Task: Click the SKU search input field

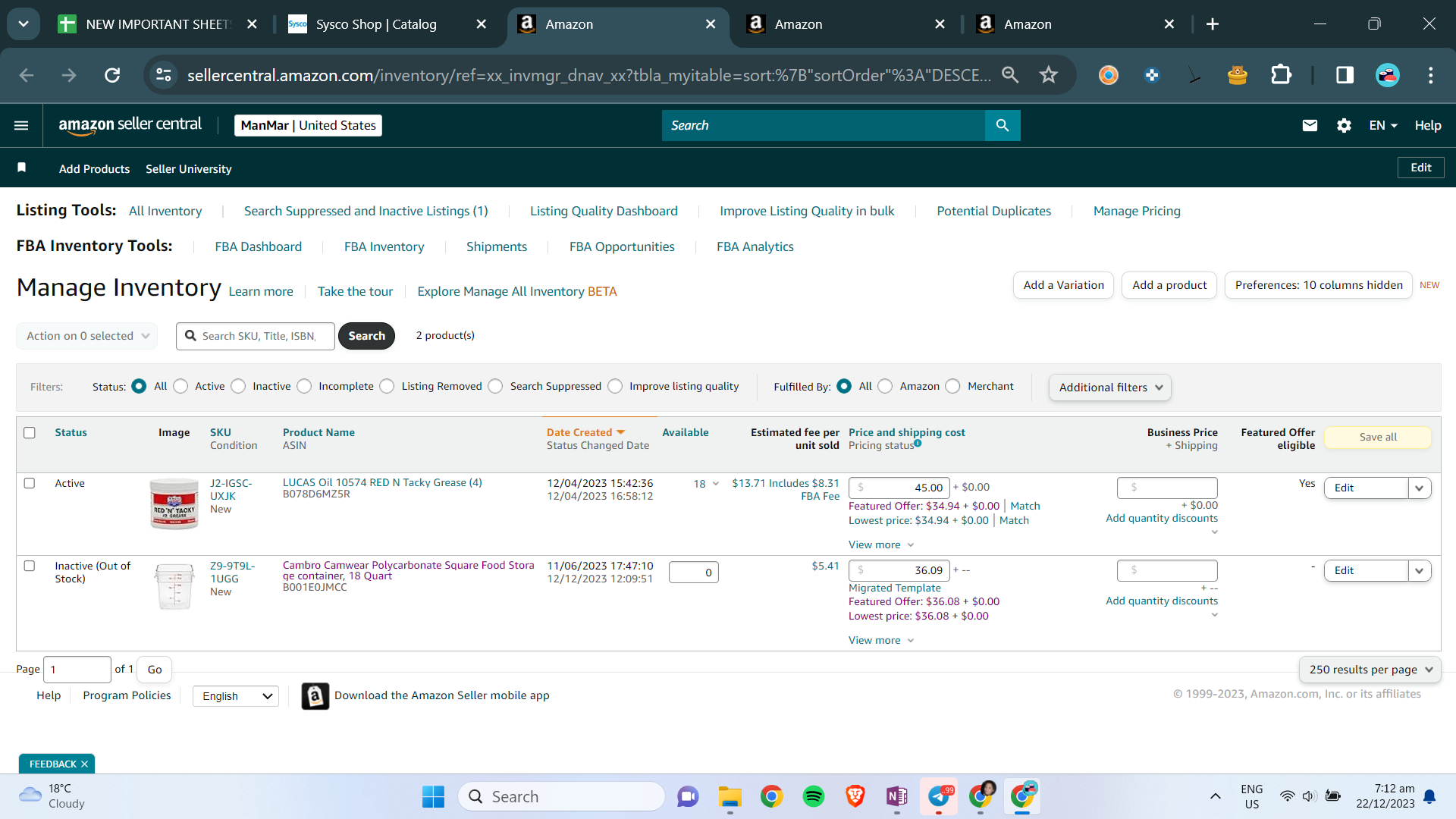Action: [256, 336]
